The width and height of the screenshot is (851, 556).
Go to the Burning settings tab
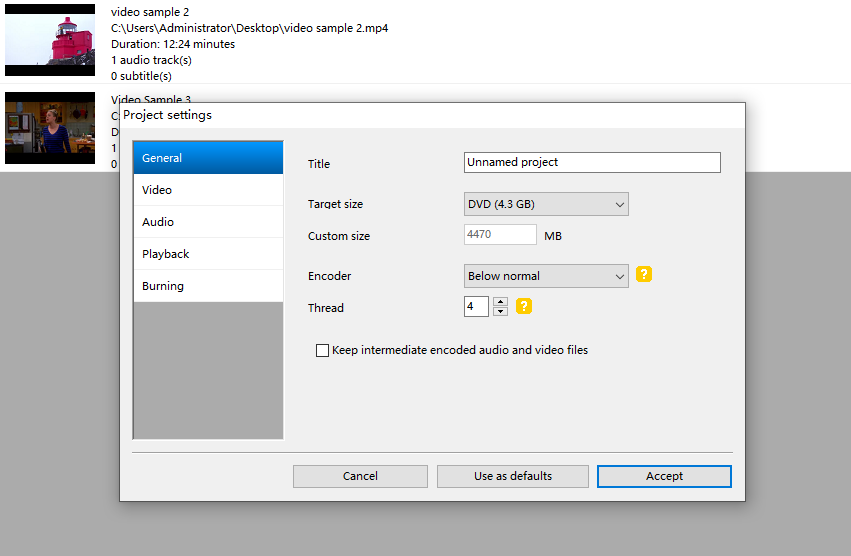tap(208, 286)
